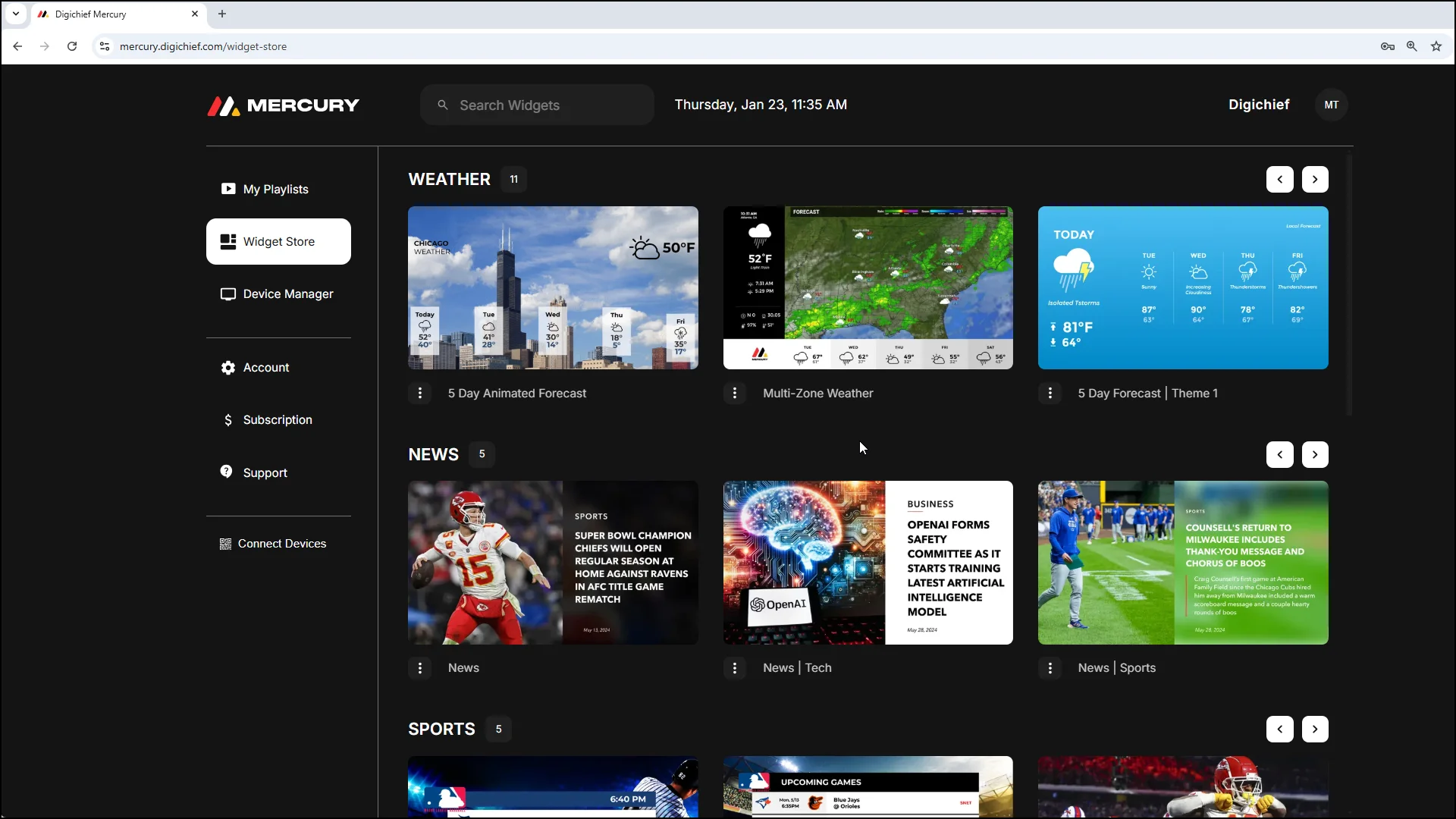1456x819 pixels.
Task: Open three-dot menu for Multi-Zone Weather
Action: tap(734, 393)
